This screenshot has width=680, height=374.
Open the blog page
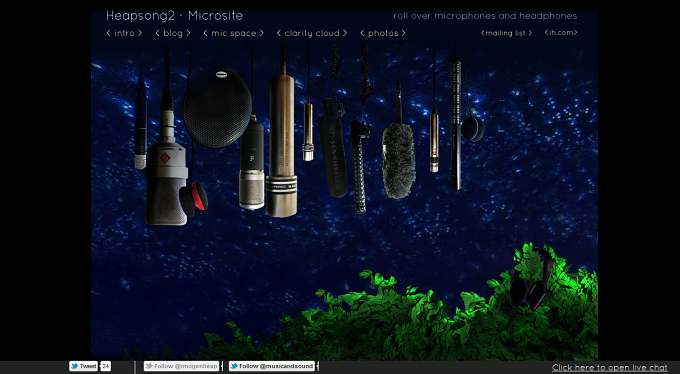[173, 33]
